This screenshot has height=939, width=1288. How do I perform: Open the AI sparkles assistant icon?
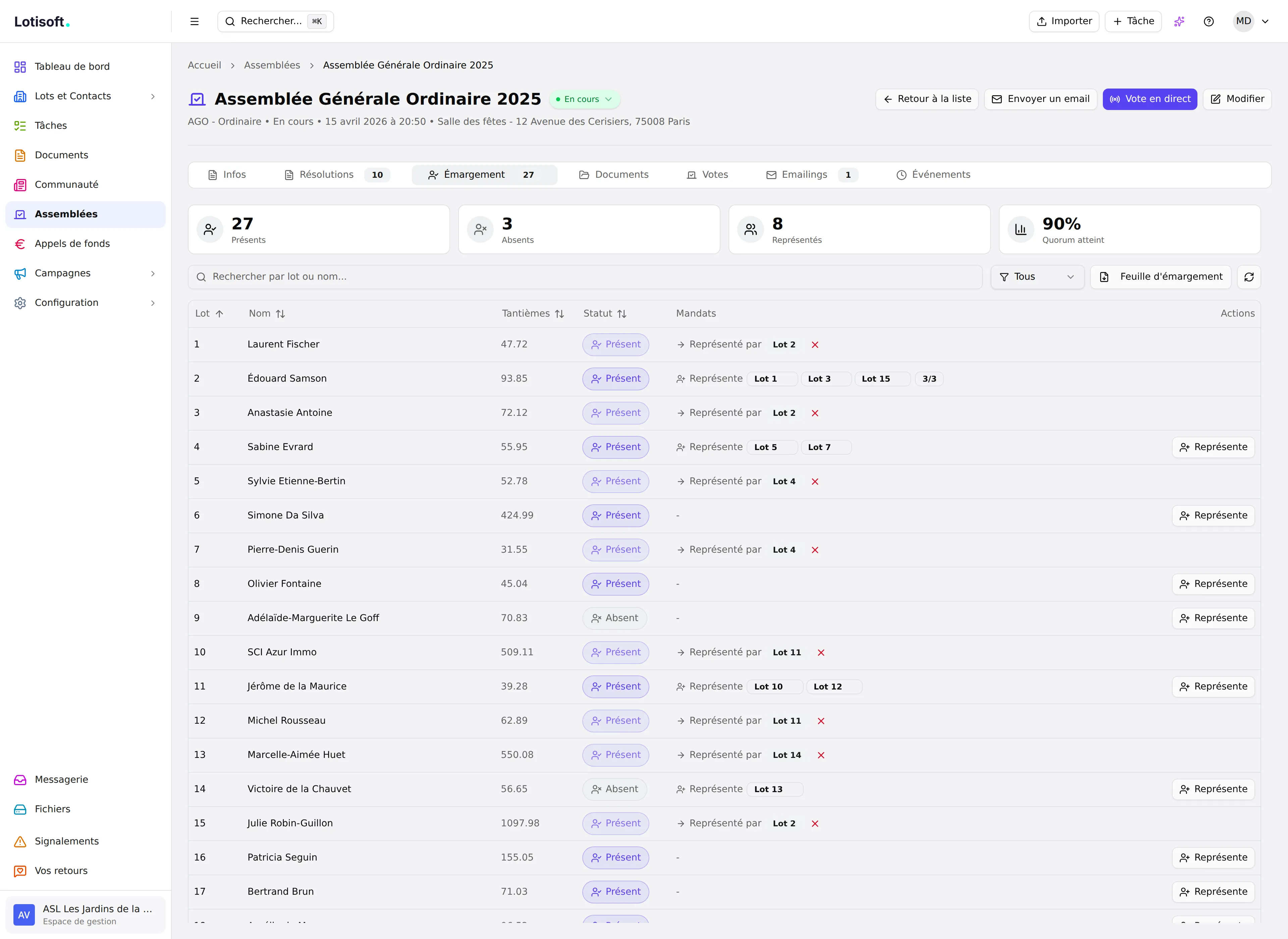tap(1179, 21)
